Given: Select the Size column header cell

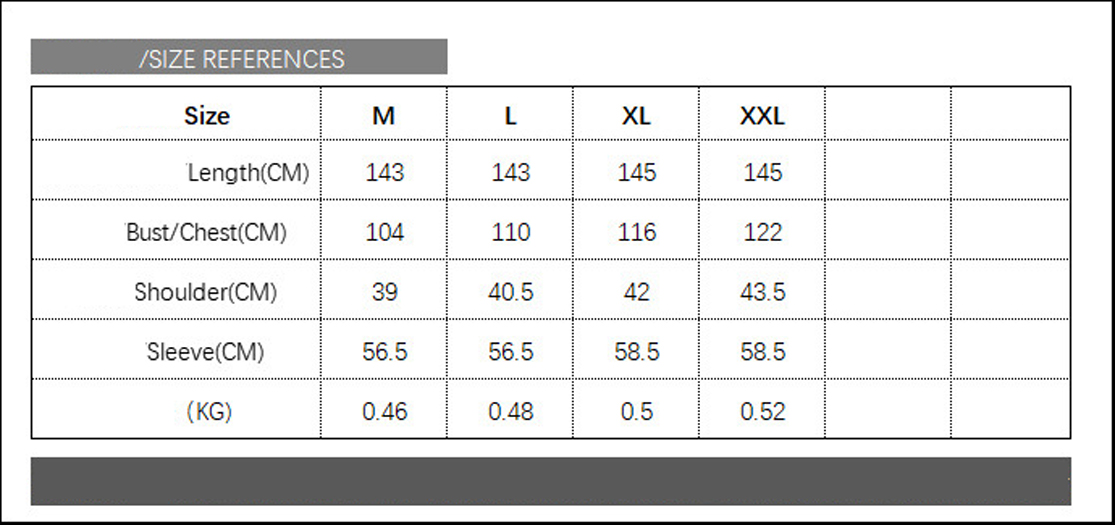Looking at the screenshot, I should [207, 116].
